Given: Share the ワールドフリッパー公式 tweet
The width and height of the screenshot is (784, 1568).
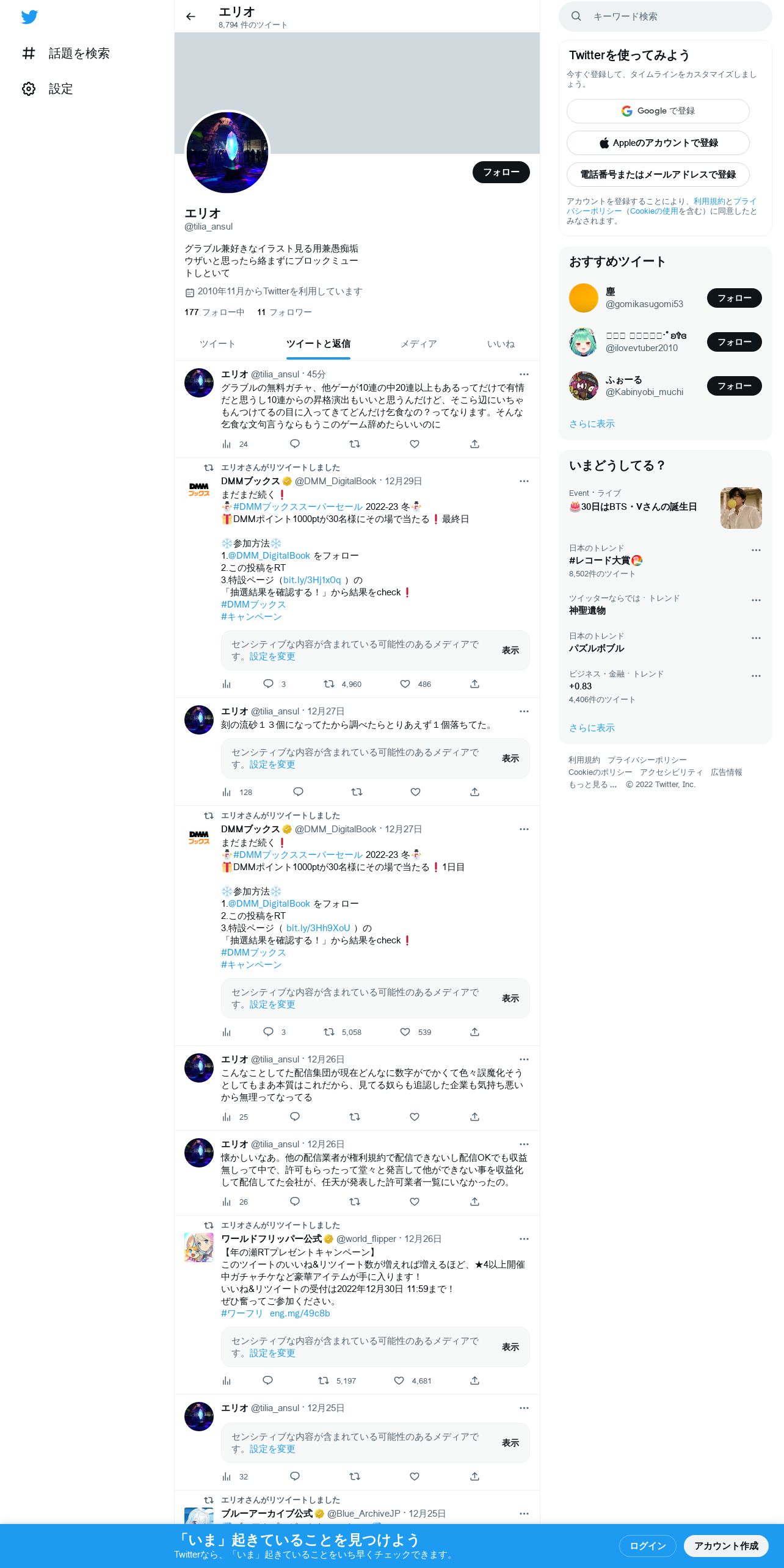Looking at the screenshot, I should [x=474, y=1381].
